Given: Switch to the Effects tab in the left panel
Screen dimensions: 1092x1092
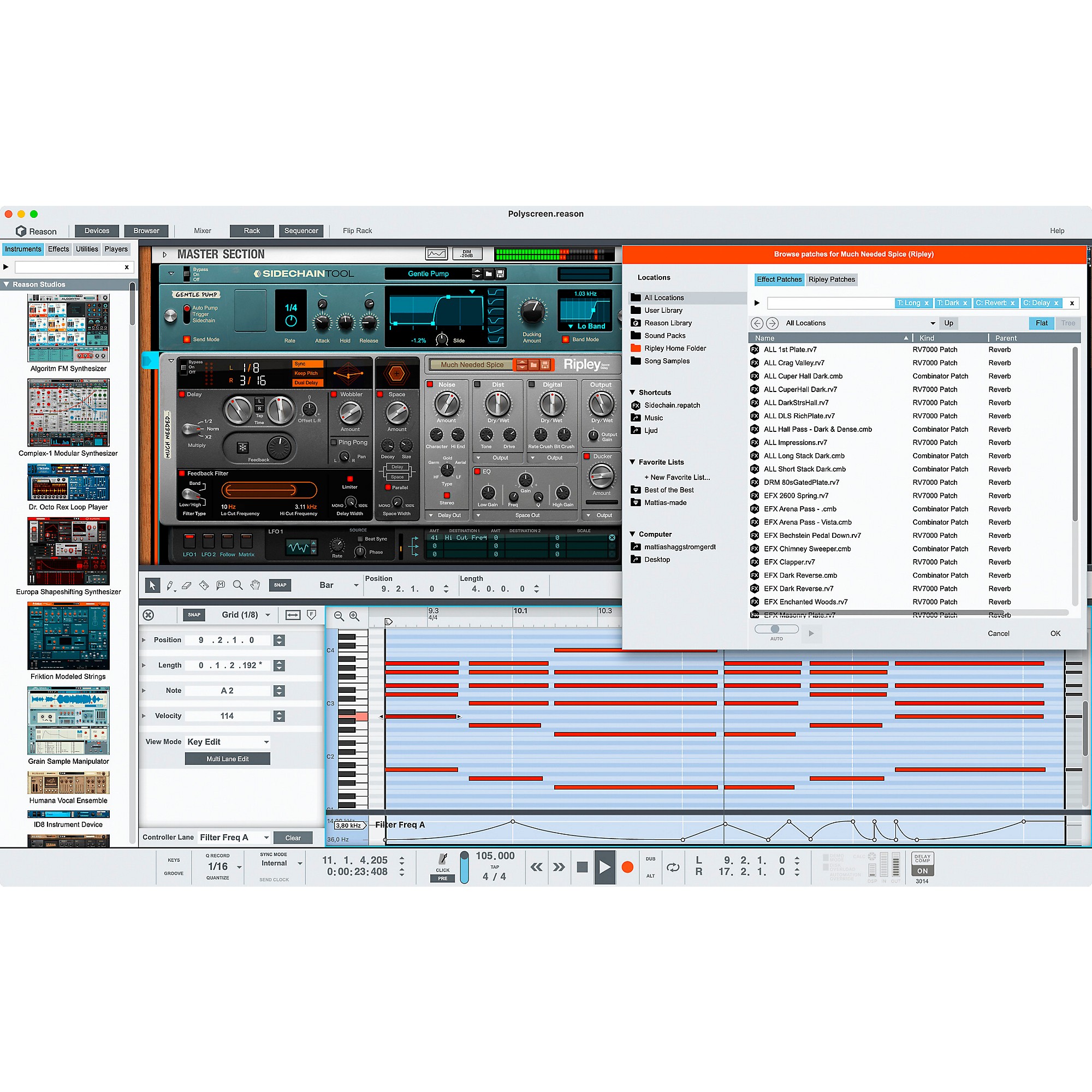Looking at the screenshot, I should coord(58,248).
